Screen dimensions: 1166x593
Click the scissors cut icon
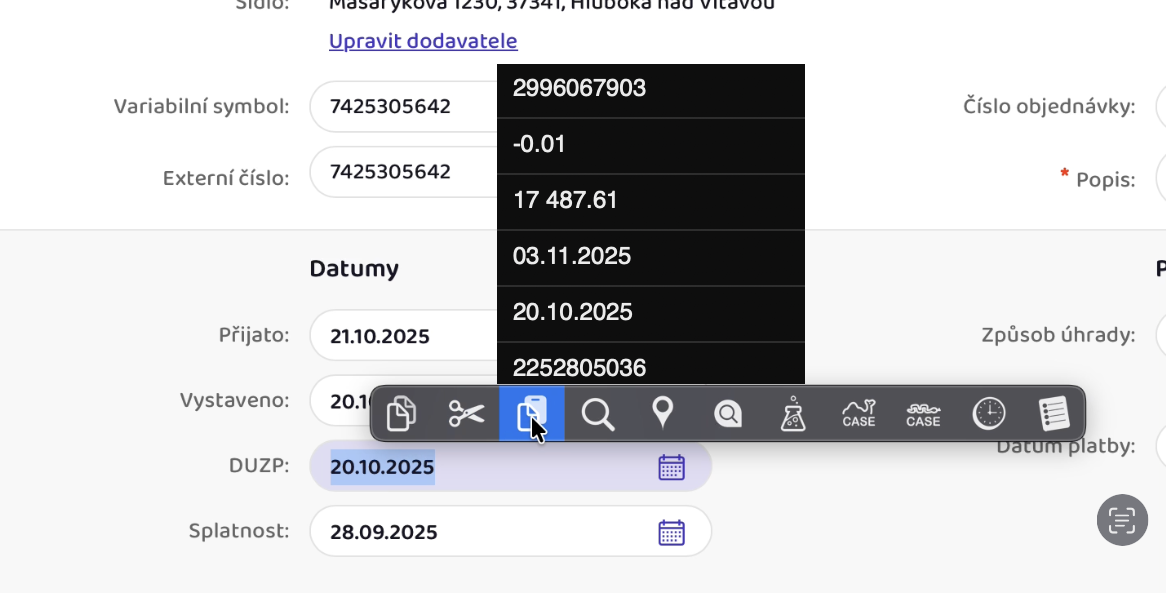(466, 413)
